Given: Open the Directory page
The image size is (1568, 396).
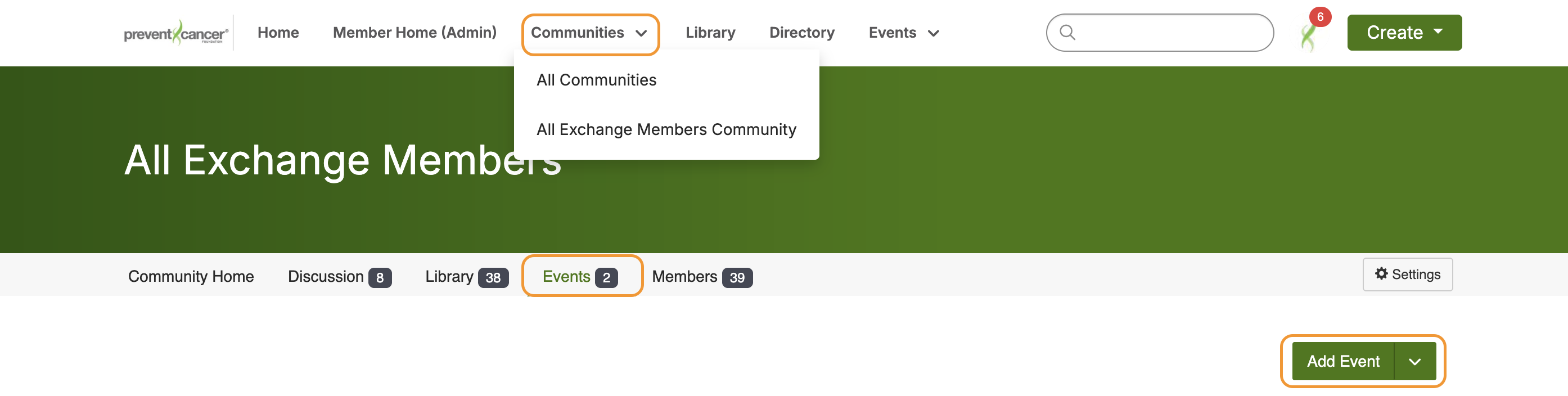Looking at the screenshot, I should pyautogui.click(x=801, y=33).
